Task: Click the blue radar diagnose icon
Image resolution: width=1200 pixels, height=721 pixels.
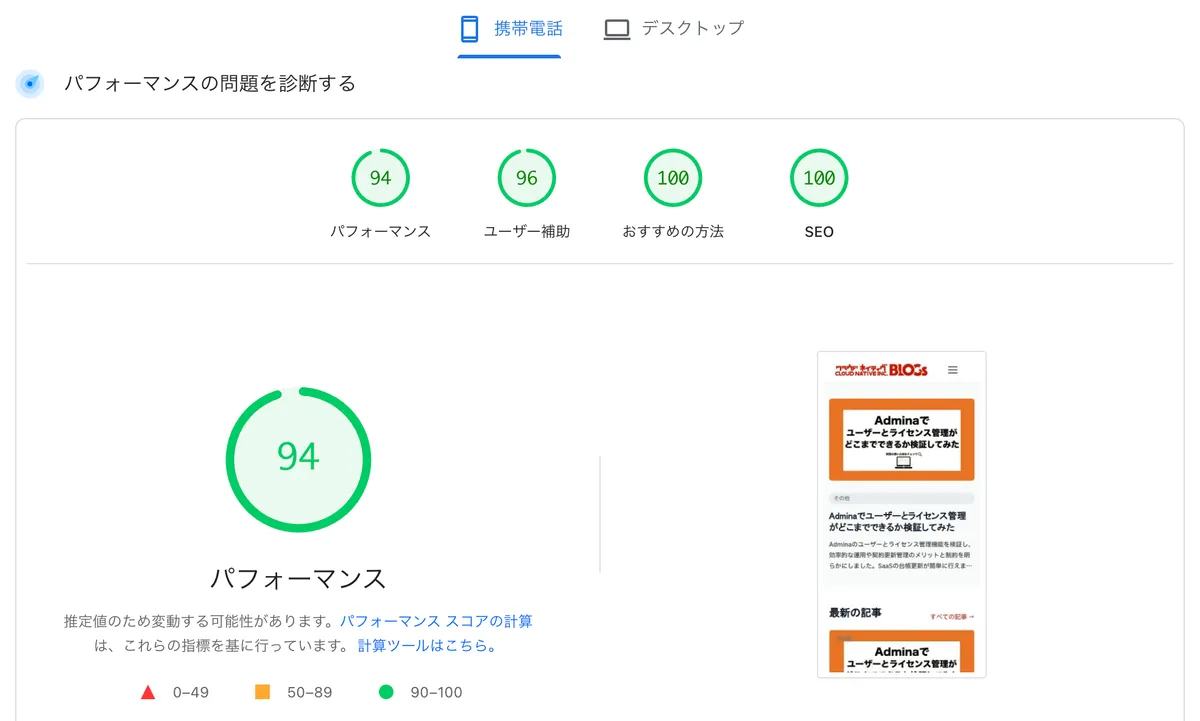Action: [31, 84]
